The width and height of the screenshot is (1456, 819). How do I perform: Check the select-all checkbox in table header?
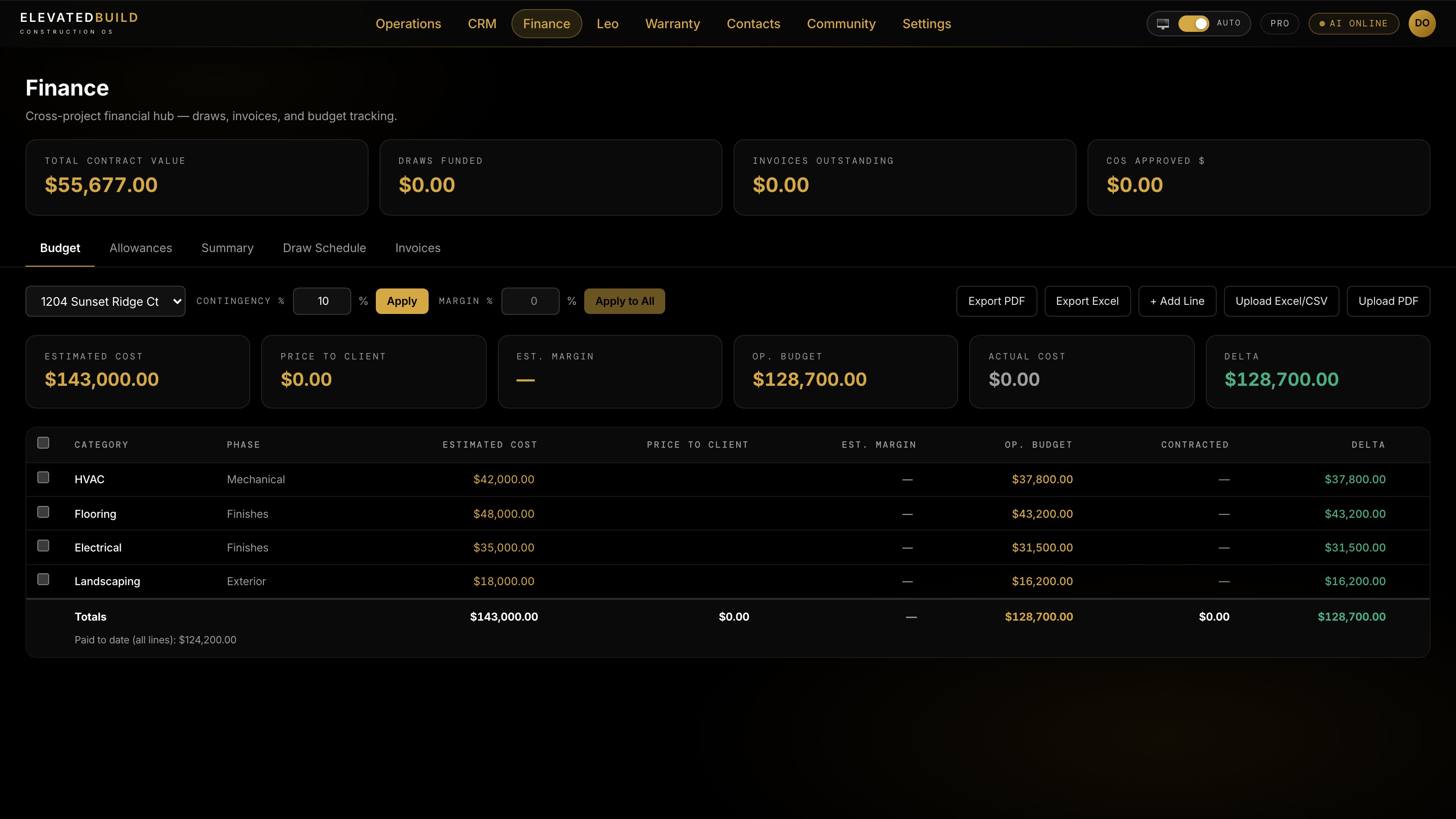[43, 443]
